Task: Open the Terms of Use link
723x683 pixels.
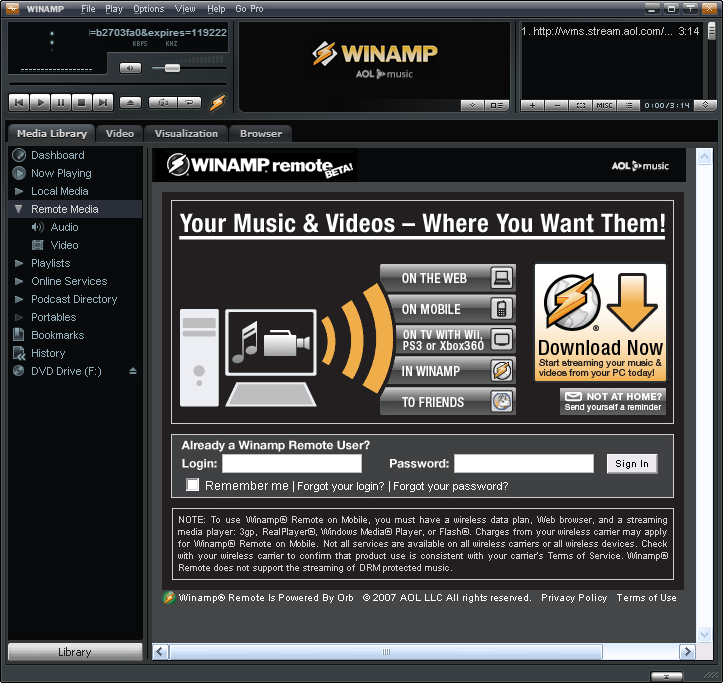Action: click(x=646, y=598)
